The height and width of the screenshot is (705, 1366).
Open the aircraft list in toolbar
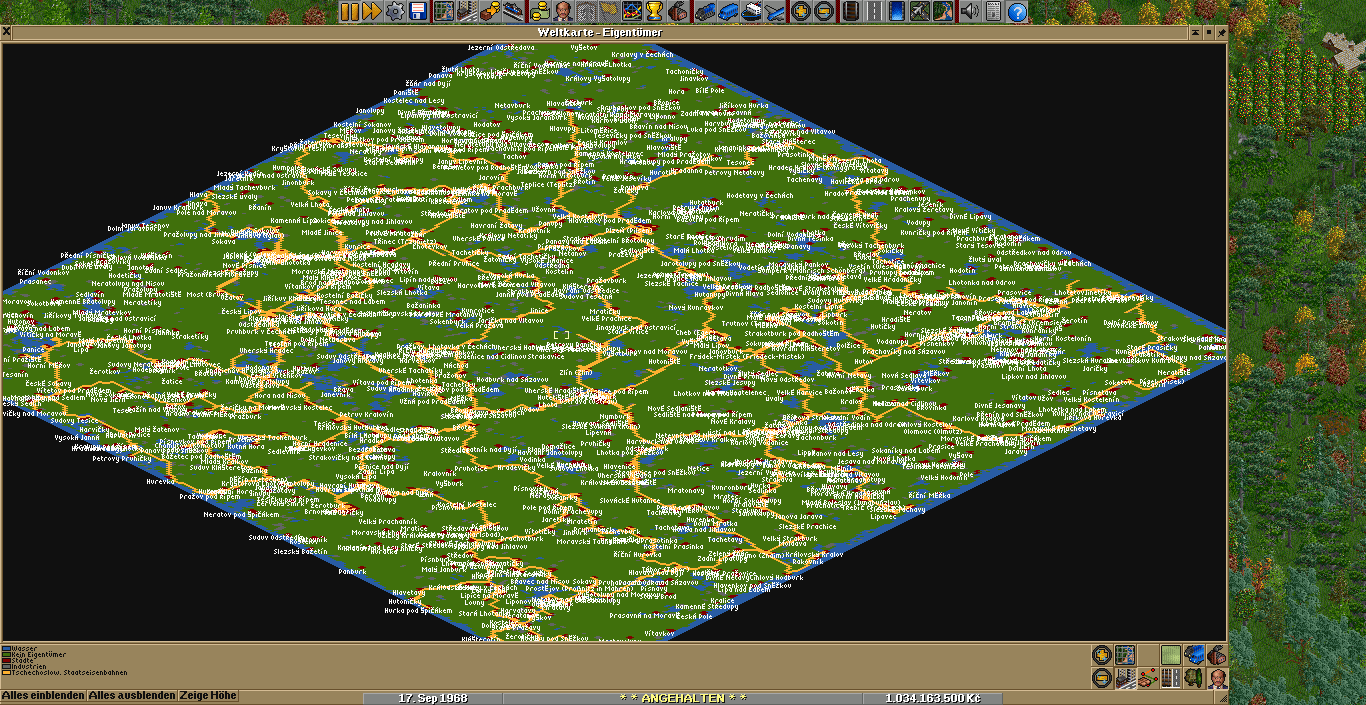click(x=775, y=12)
